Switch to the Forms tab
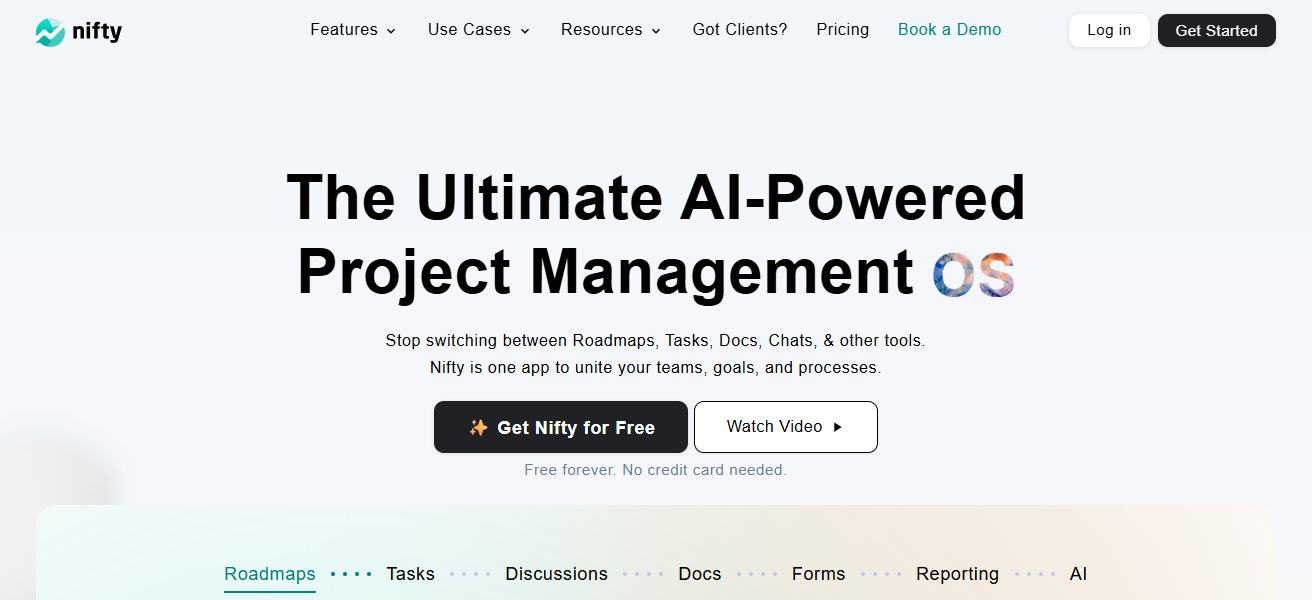The width and height of the screenshot is (1312, 600). (x=818, y=574)
